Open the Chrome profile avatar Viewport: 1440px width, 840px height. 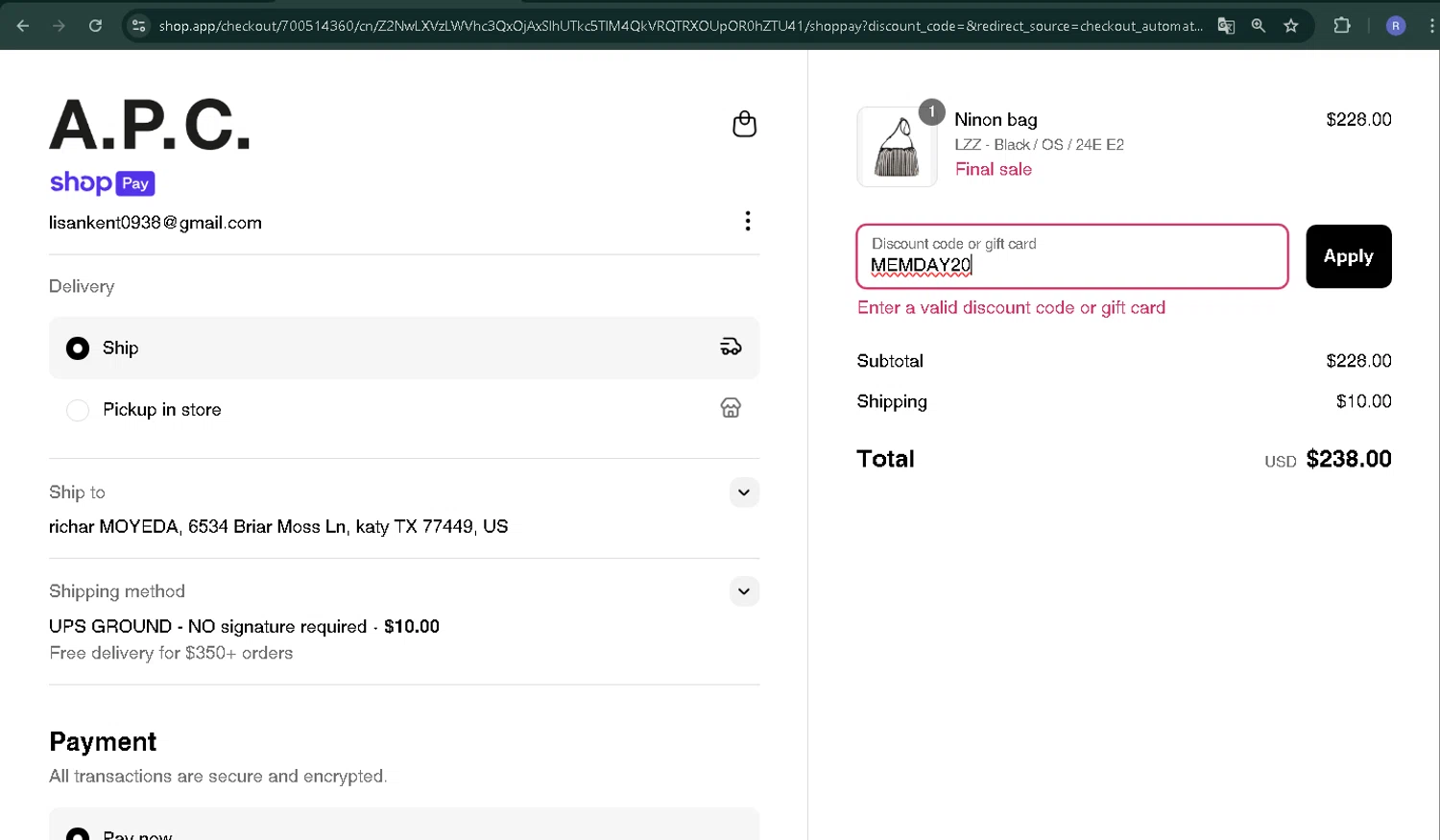(x=1396, y=26)
